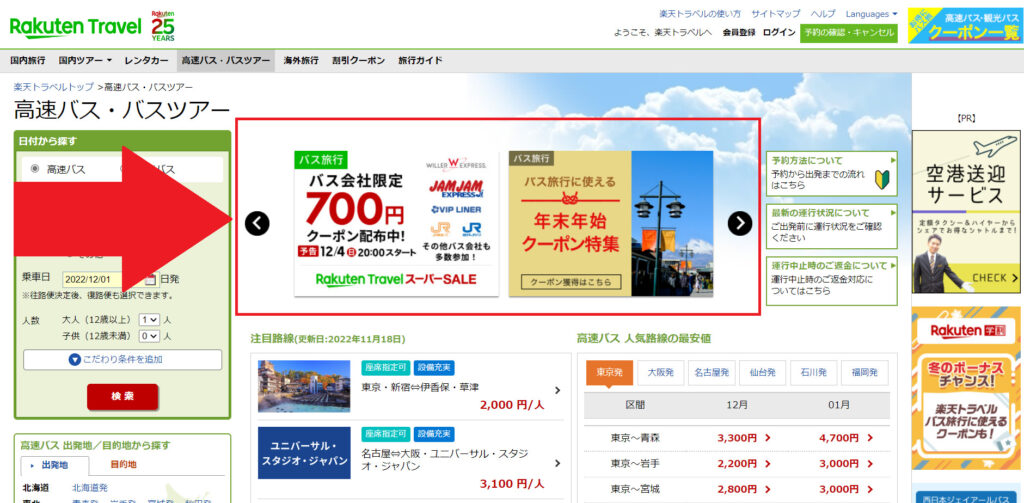Expand こだわり条件を追加 options
Screen dimensions: 1024x503
122,359
